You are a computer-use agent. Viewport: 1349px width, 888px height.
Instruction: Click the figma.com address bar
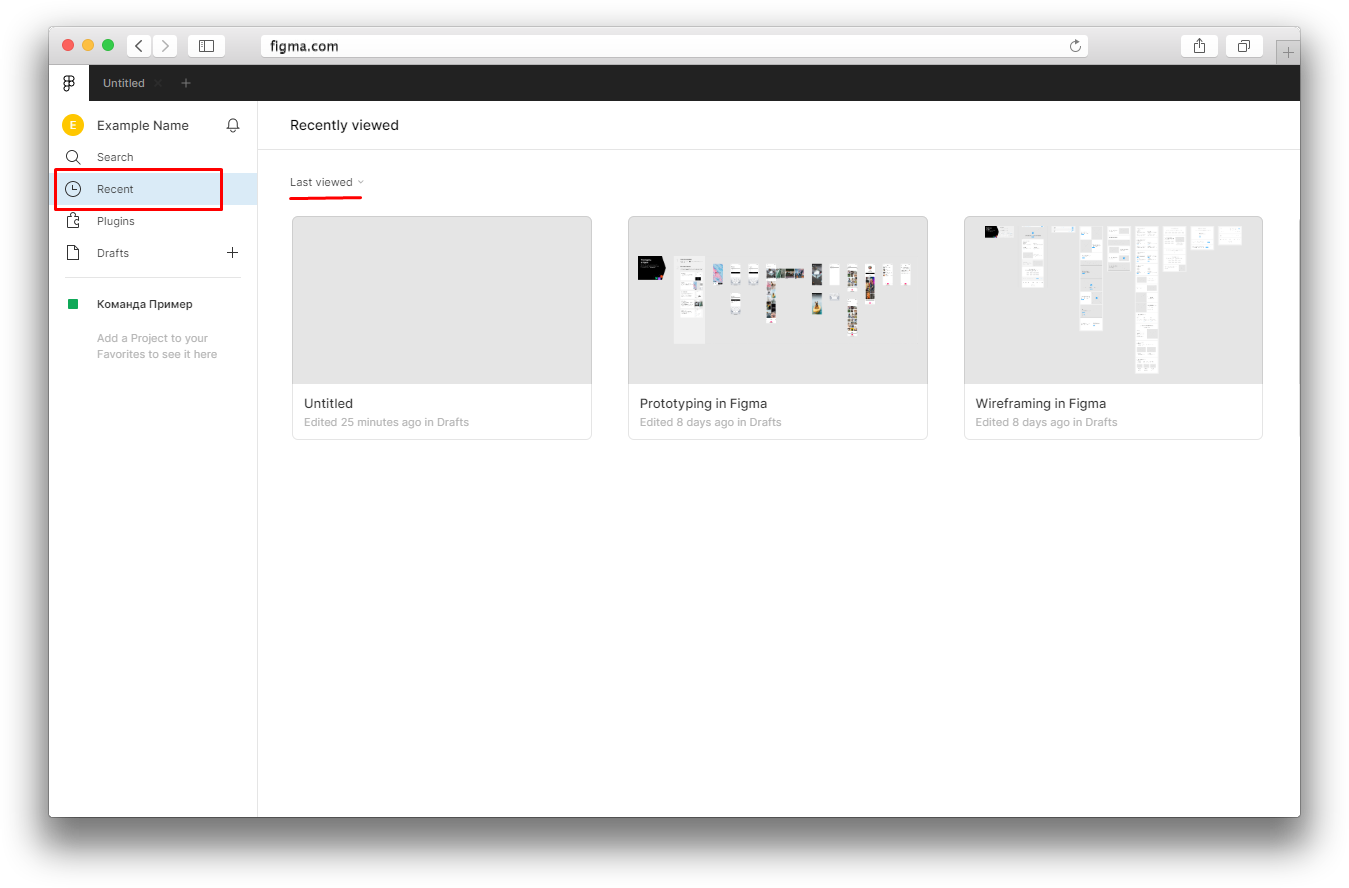[x=674, y=46]
